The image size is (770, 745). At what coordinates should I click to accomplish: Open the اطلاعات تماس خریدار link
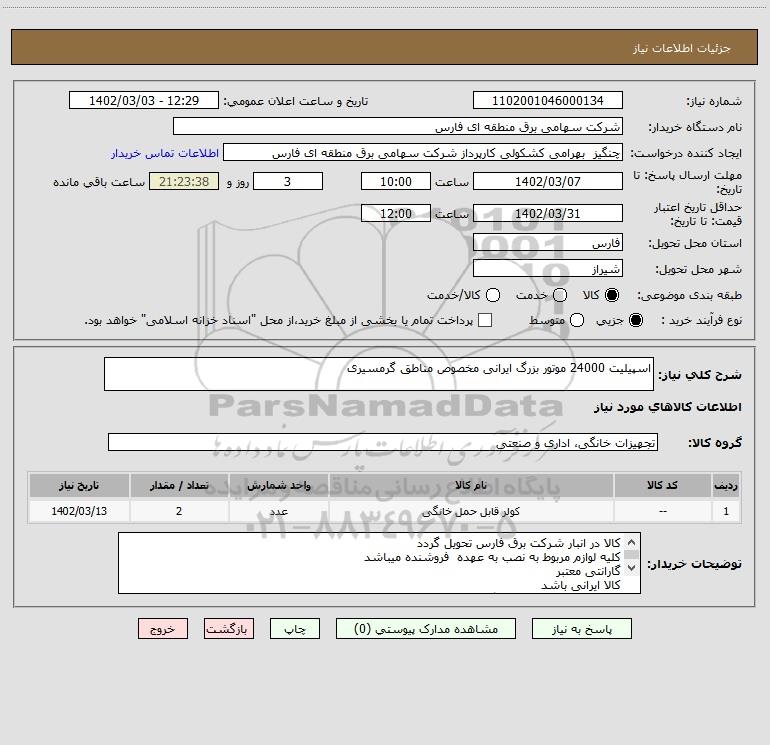click(x=165, y=153)
